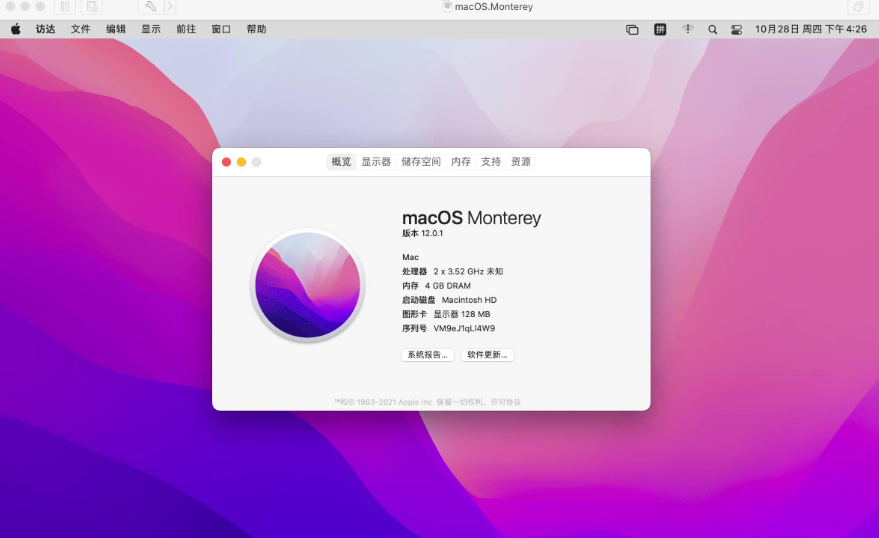Viewport: 879px width, 538px height.
Task: Open the 帮助 menu
Action: [x=256, y=29]
